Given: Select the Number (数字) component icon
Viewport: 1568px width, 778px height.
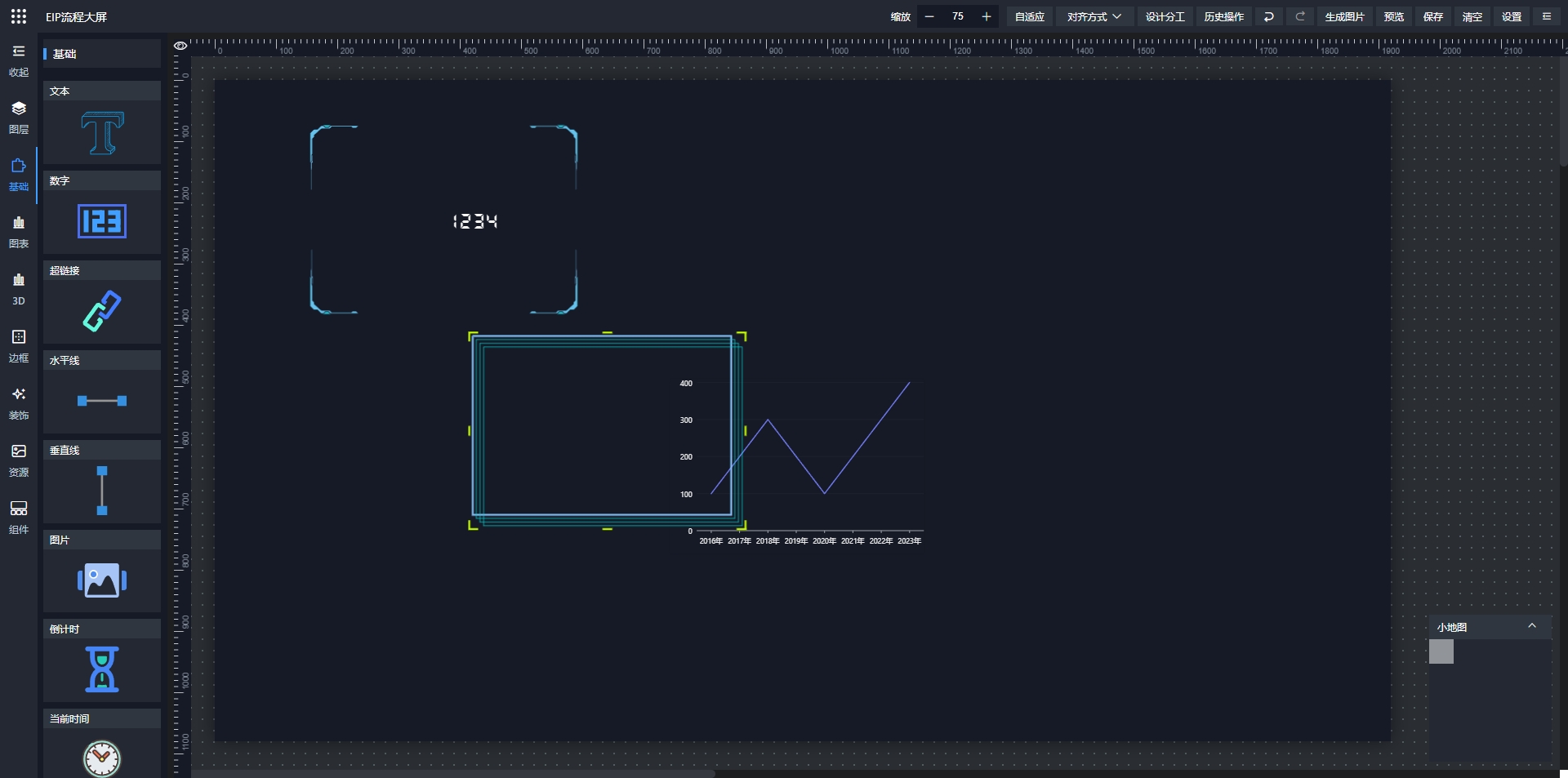Looking at the screenshot, I should 102,221.
